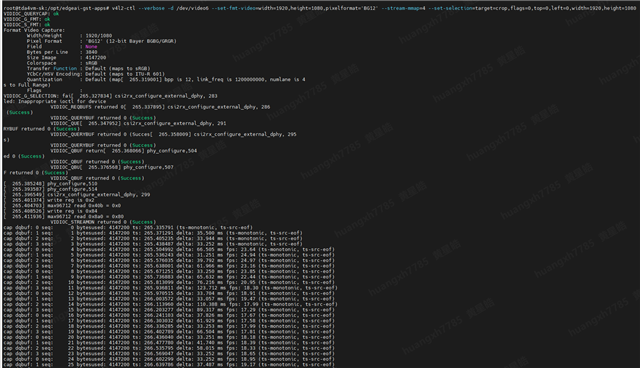Click the capture line with fps 24.94
The width and height of the screenshot is (640, 368).
[169, 255]
